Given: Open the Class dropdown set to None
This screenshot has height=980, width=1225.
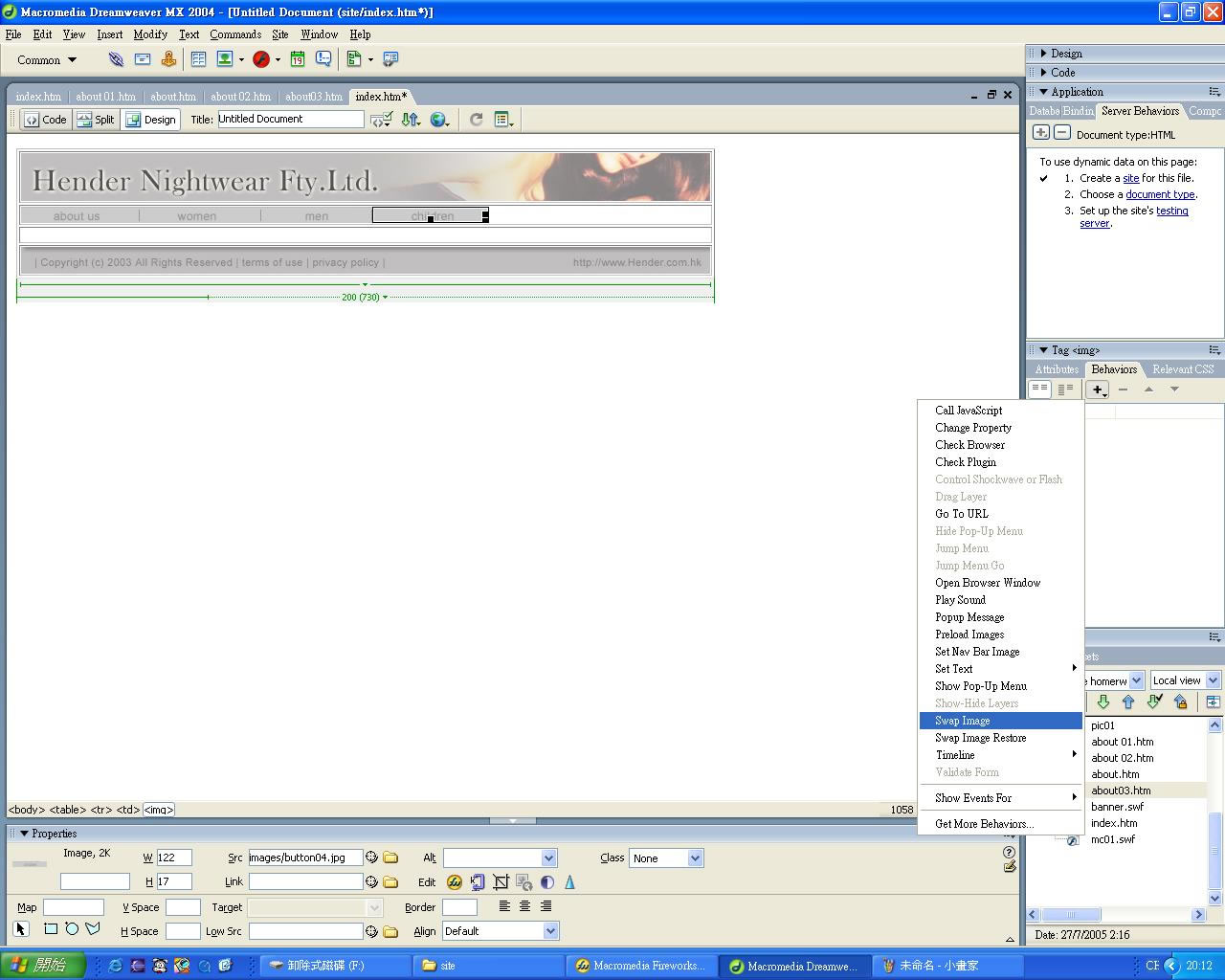Looking at the screenshot, I should 695,857.
